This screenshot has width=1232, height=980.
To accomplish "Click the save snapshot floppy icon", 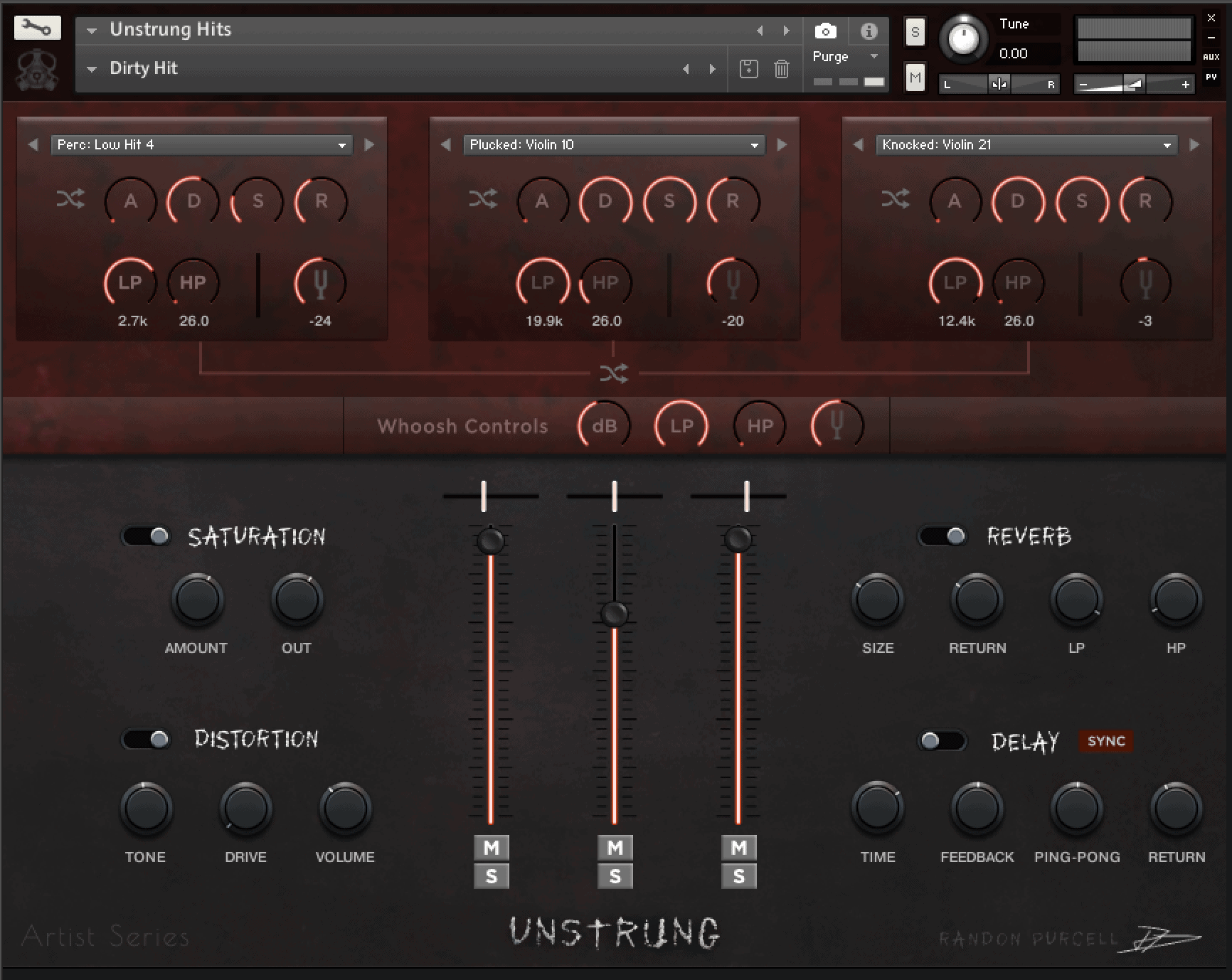I will [x=748, y=69].
